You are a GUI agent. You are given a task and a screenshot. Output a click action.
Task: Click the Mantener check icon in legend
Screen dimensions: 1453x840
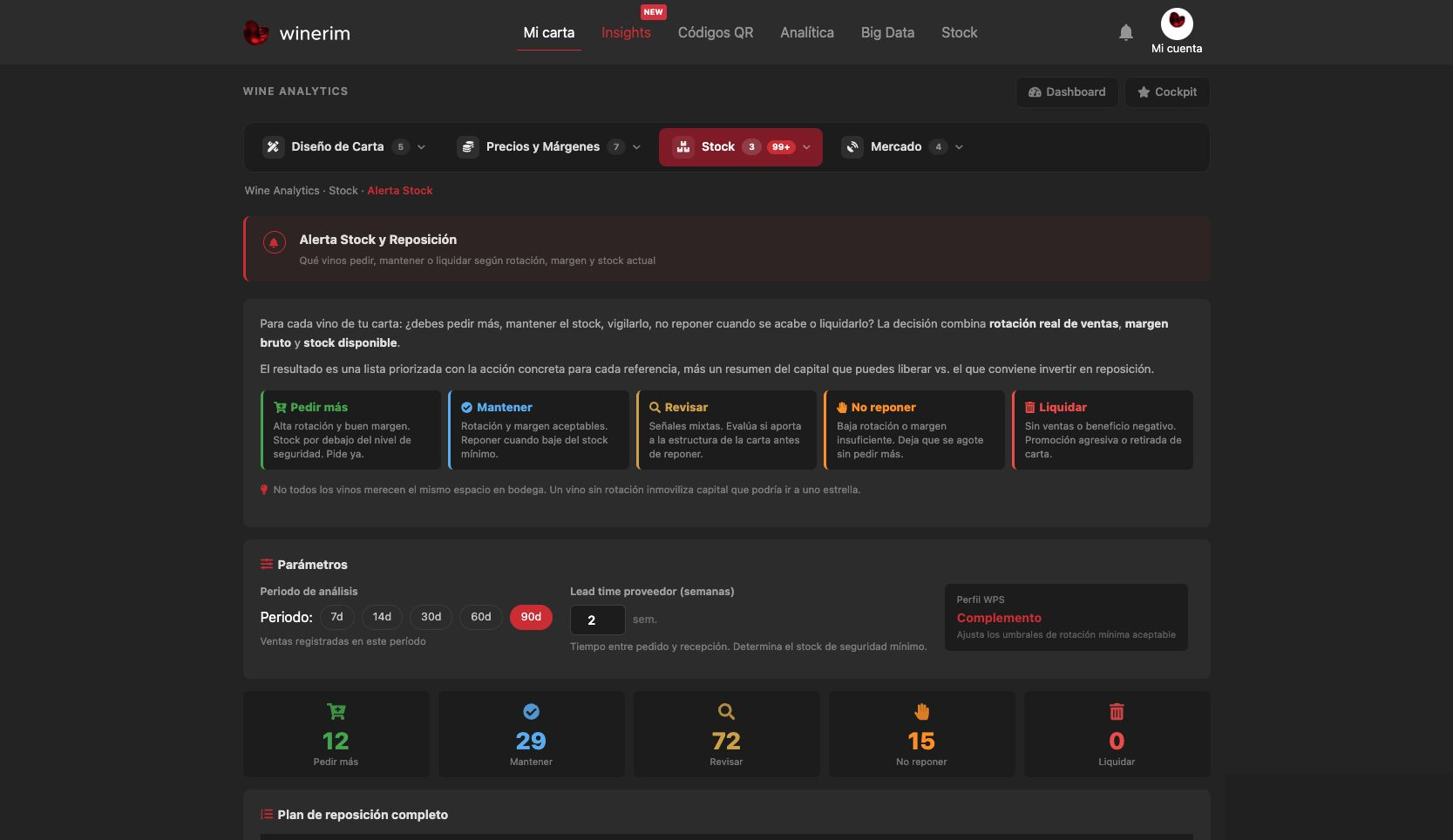click(467, 407)
